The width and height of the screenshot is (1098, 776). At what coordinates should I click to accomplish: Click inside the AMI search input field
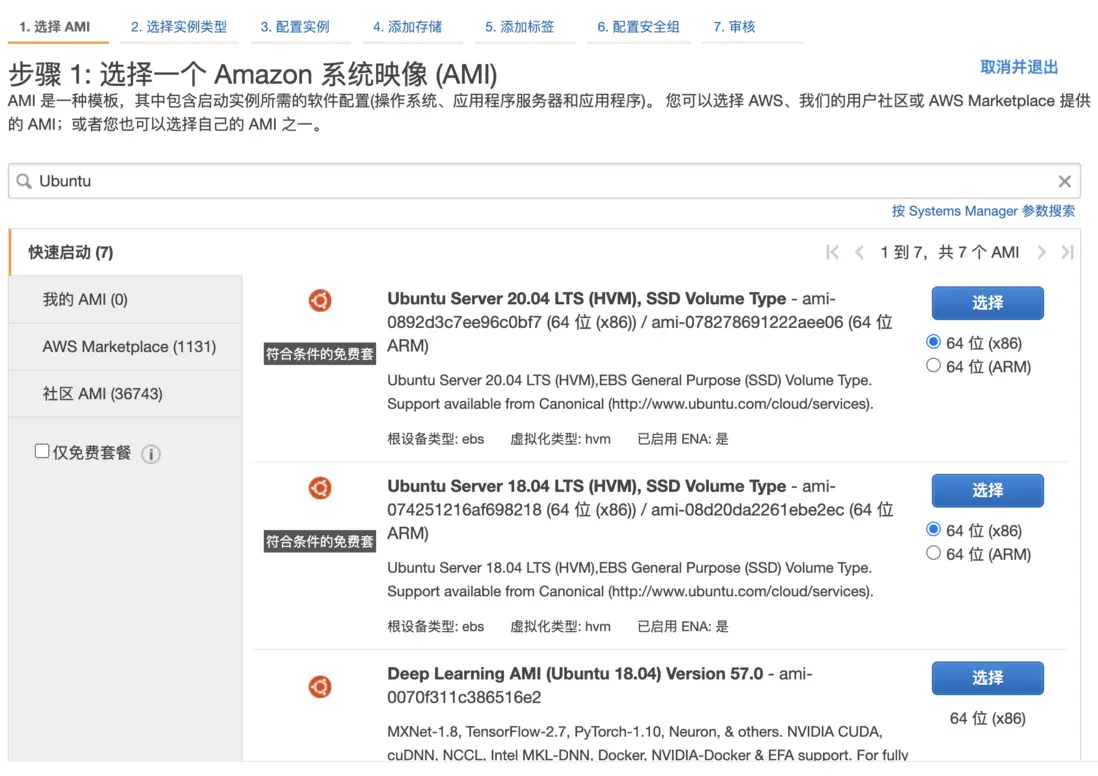[400, 181]
